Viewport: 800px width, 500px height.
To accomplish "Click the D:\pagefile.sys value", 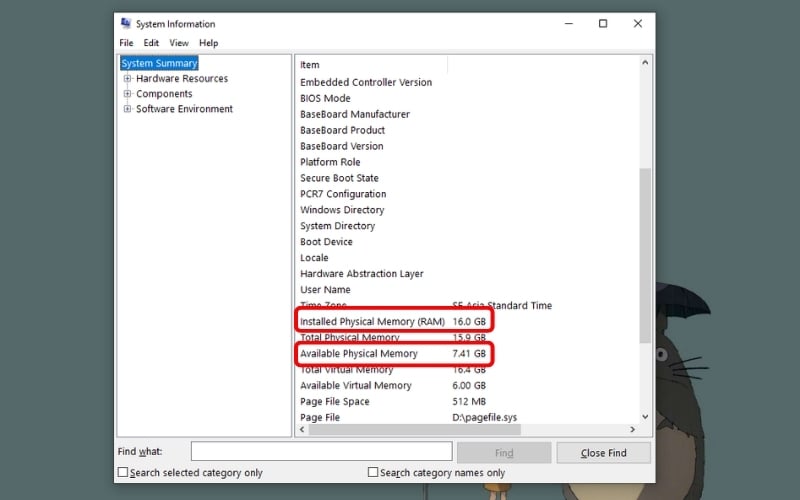I will [x=484, y=417].
